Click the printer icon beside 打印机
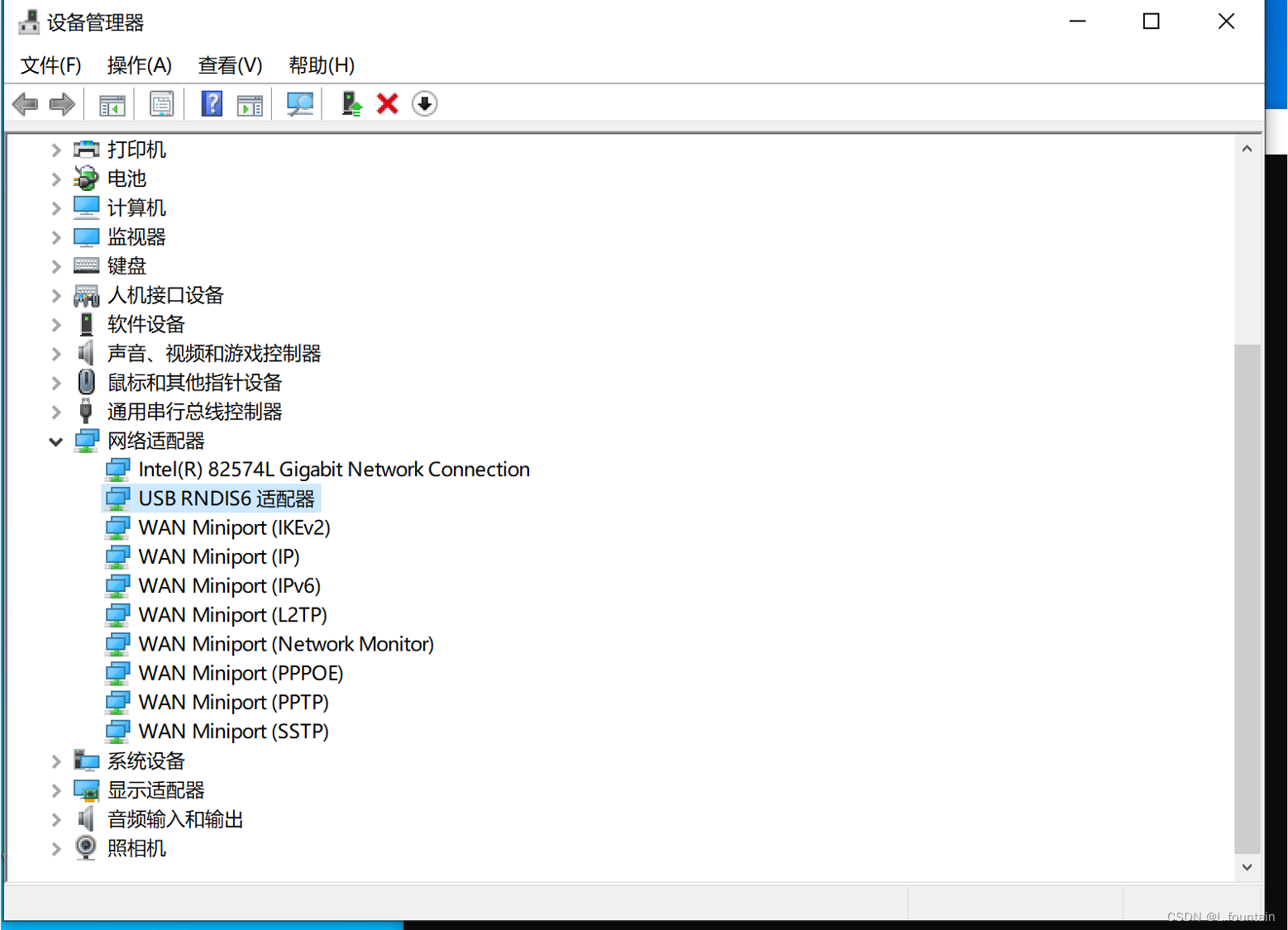The height and width of the screenshot is (930, 1288). coord(86,150)
